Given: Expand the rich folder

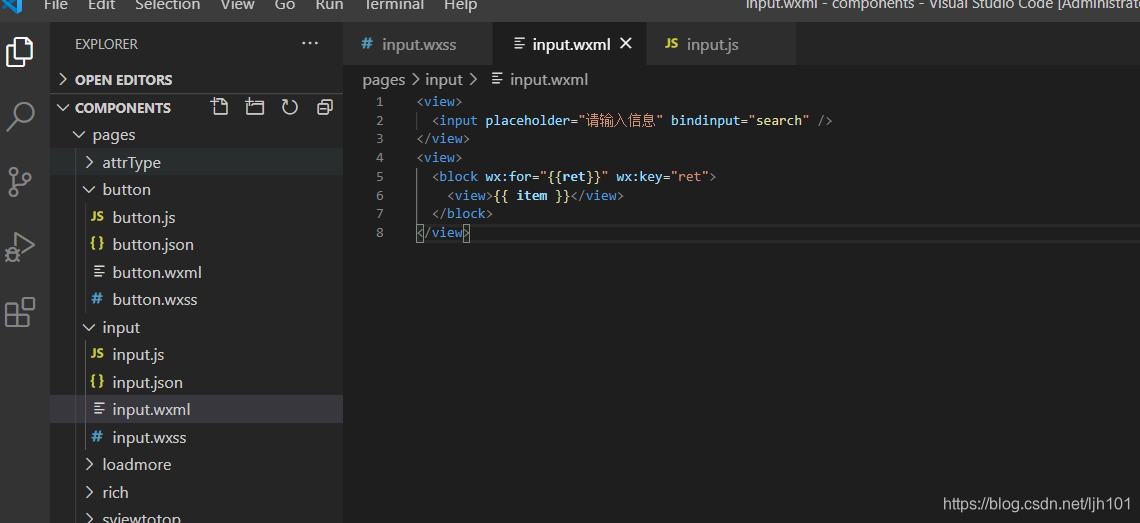Looking at the screenshot, I should 89,492.
